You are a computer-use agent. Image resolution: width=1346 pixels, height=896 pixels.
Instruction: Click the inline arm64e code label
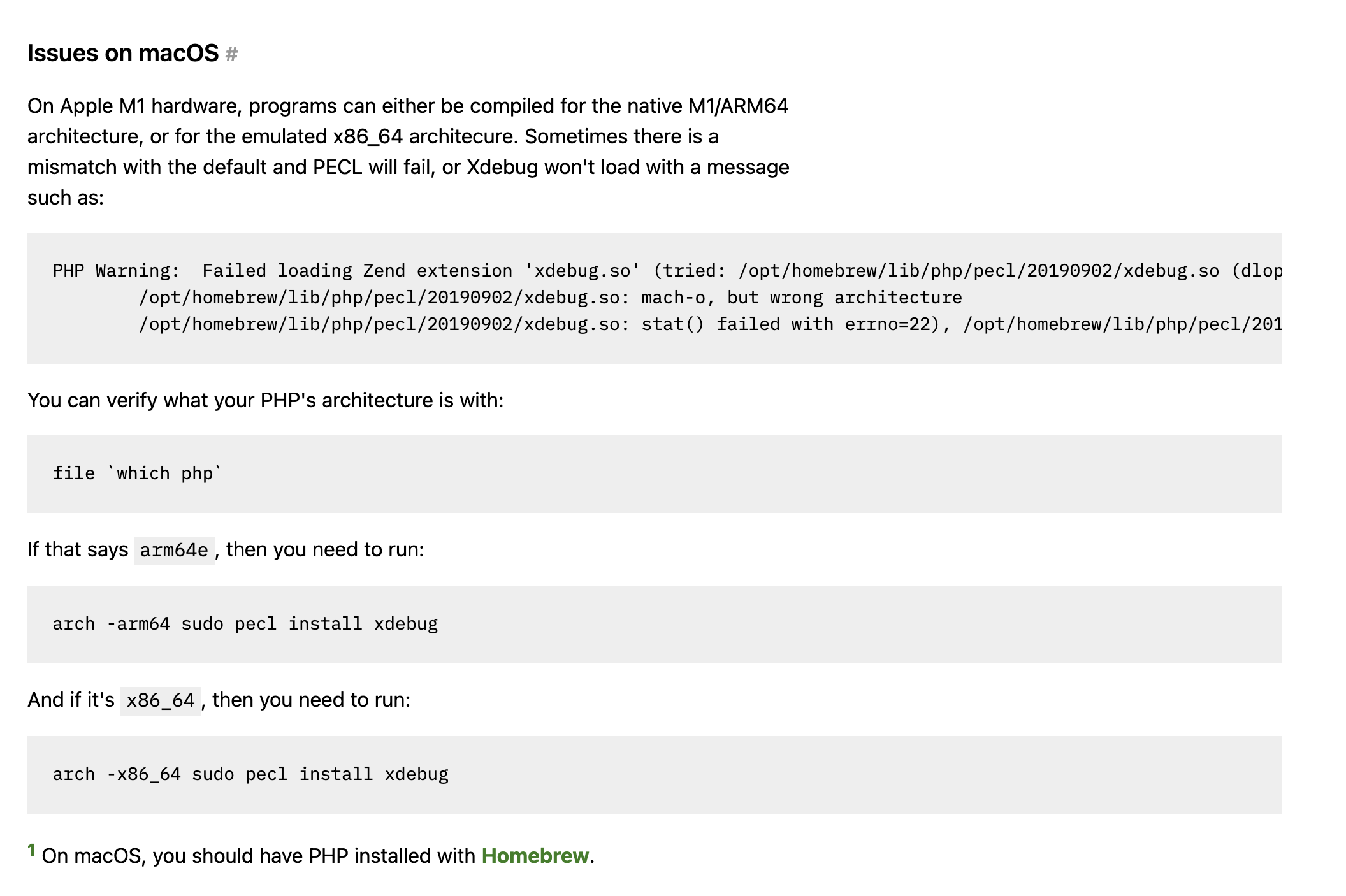(174, 550)
